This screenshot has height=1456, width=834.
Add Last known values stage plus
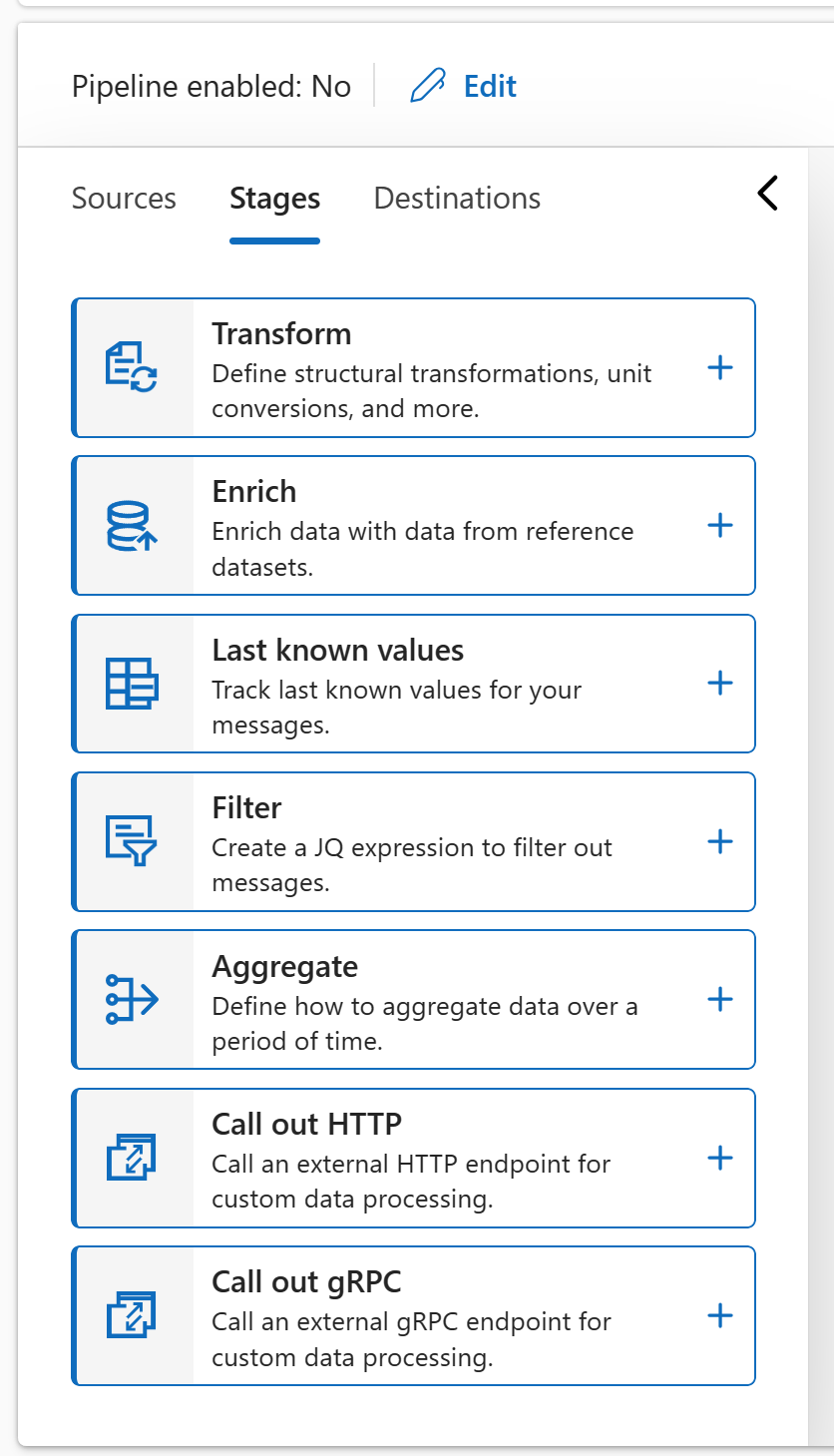click(x=720, y=684)
